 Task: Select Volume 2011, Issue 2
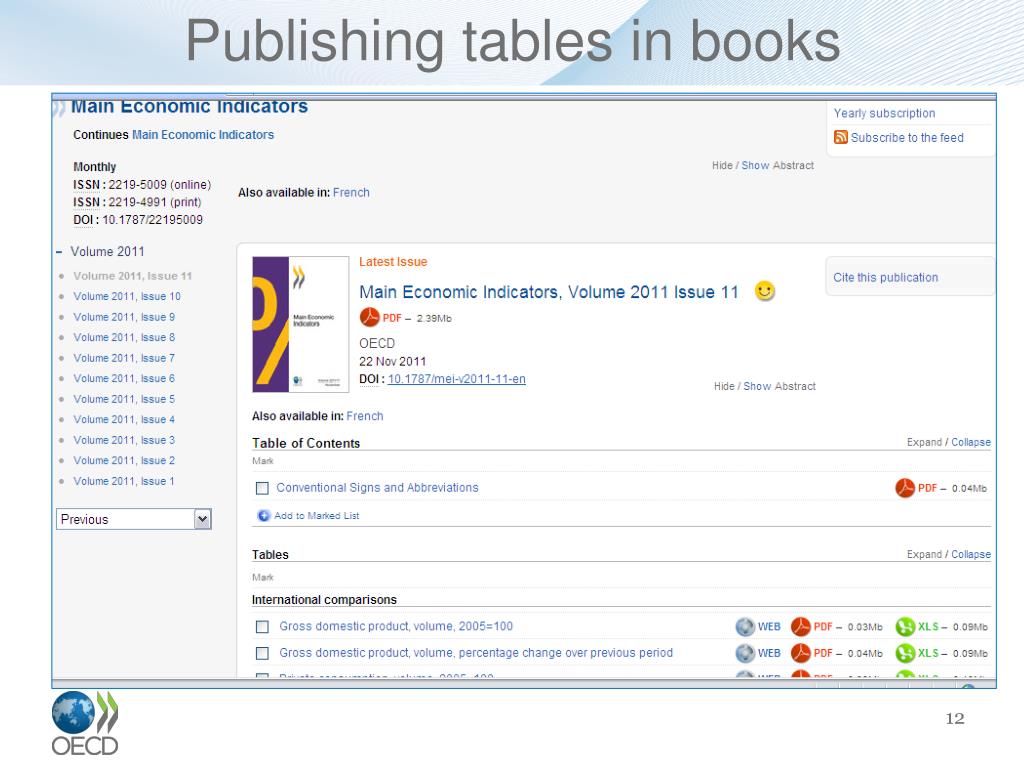tap(124, 460)
